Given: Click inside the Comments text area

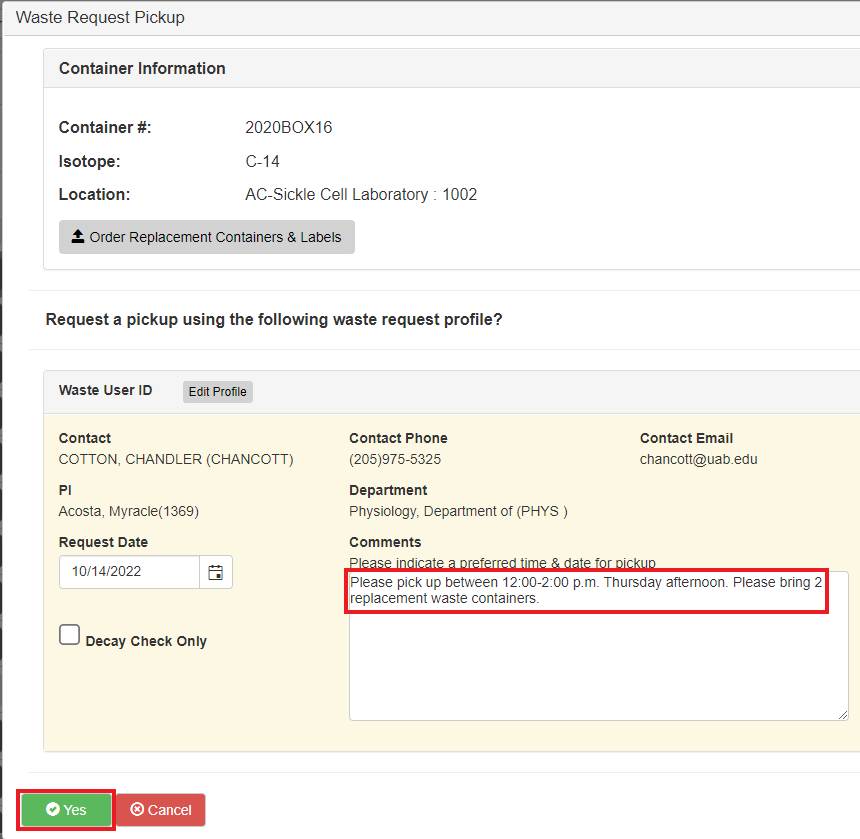Looking at the screenshot, I should [598, 660].
